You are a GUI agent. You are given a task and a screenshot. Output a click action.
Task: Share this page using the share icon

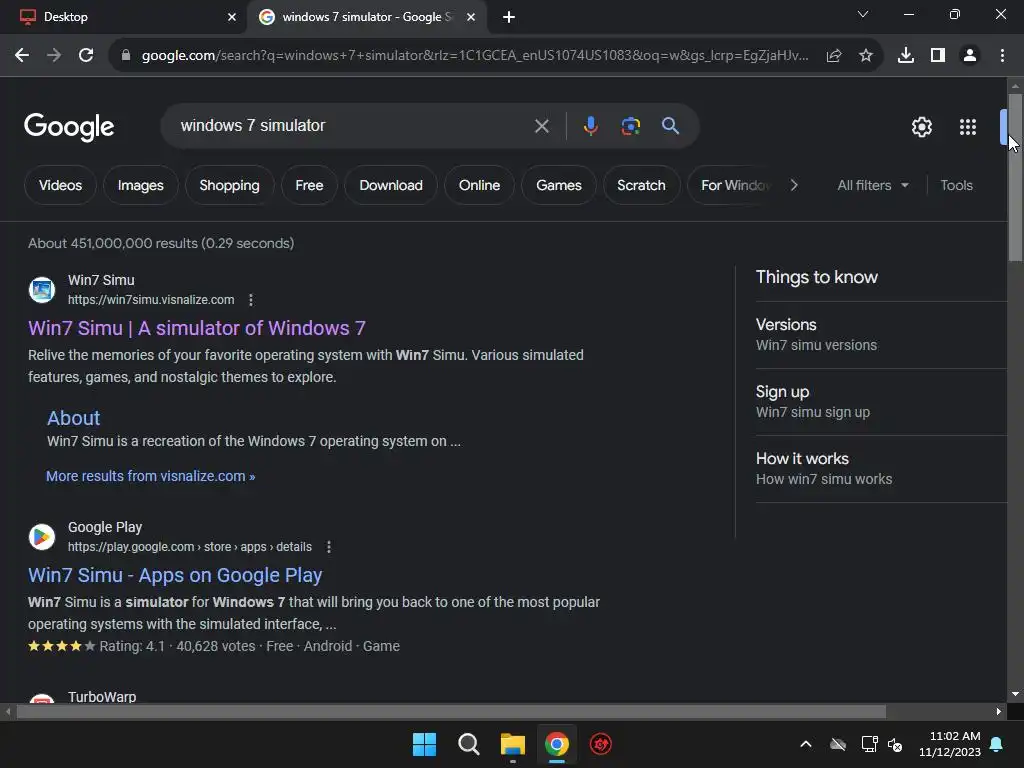834,56
